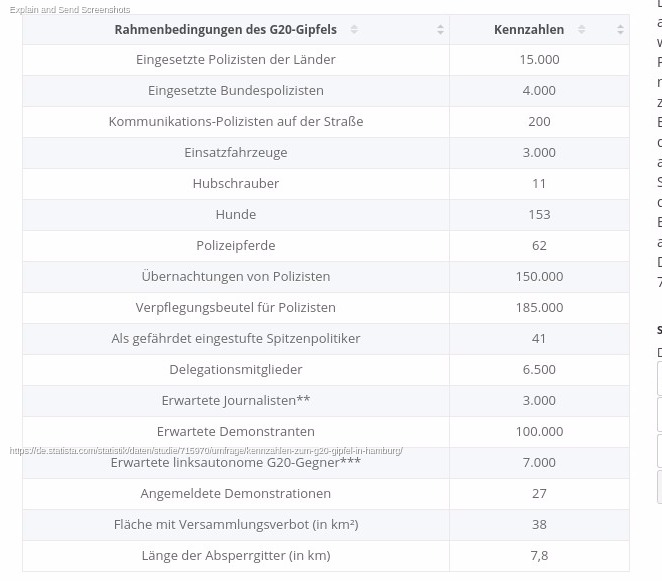This screenshot has height=581, width=662.
Task: Click the Übernachtungen von Polizisten cell
Action: [236, 277]
